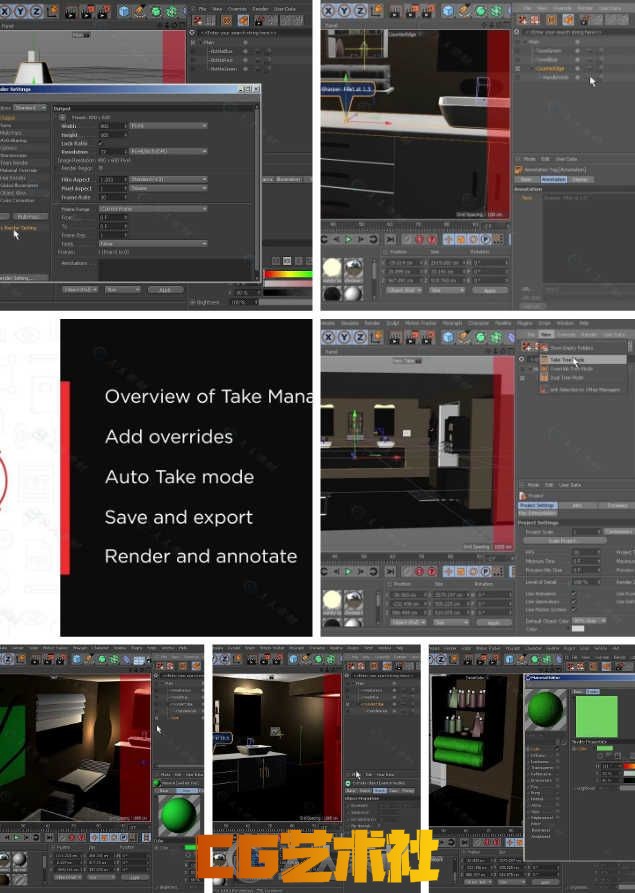Screen dimensions: 635x893
Task: Click Edit Render Settings icon in top-left screenshot
Action: pos(103,11)
